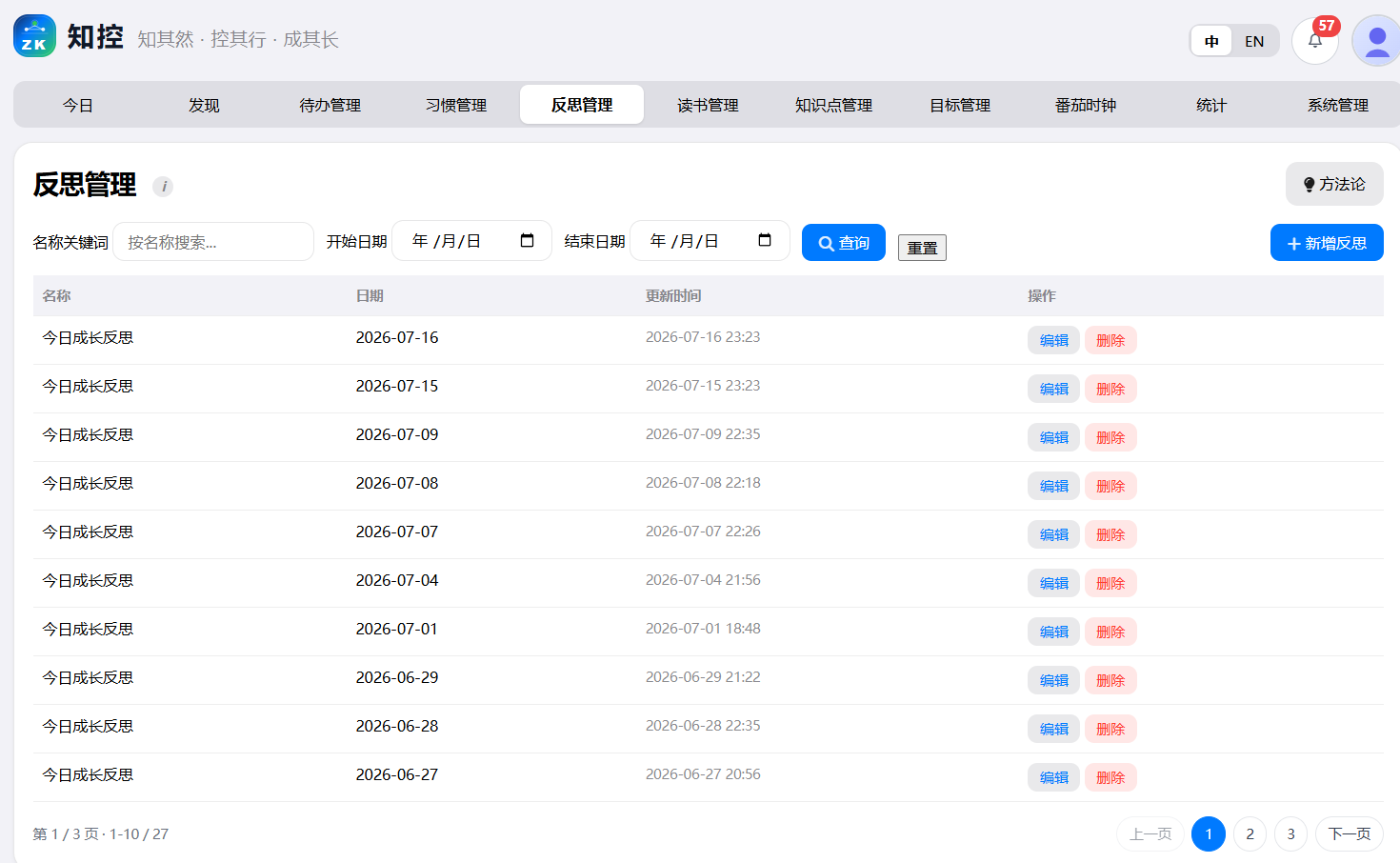The width and height of the screenshot is (1400, 863).
Task: Click the 更新时间 column header
Action: [673, 296]
